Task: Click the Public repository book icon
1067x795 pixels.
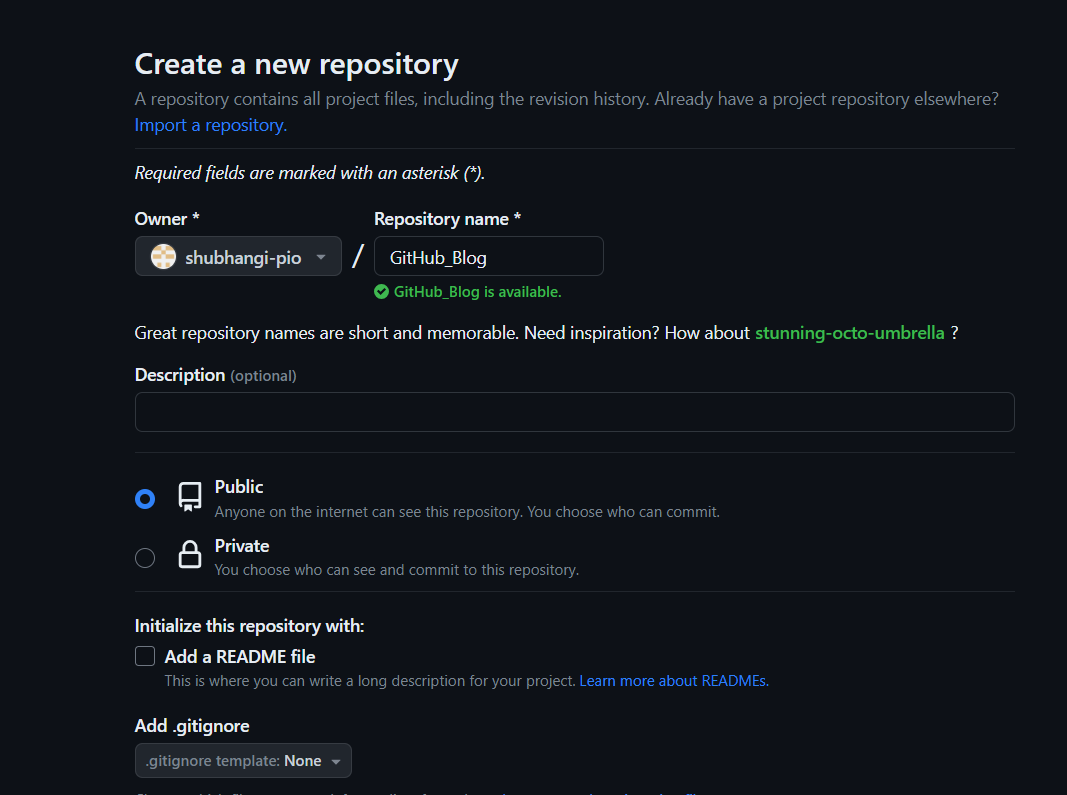Action: (x=190, y=497)
